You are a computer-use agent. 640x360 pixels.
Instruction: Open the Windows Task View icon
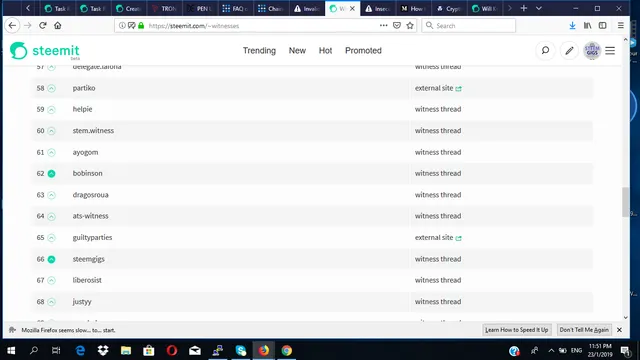56,351
